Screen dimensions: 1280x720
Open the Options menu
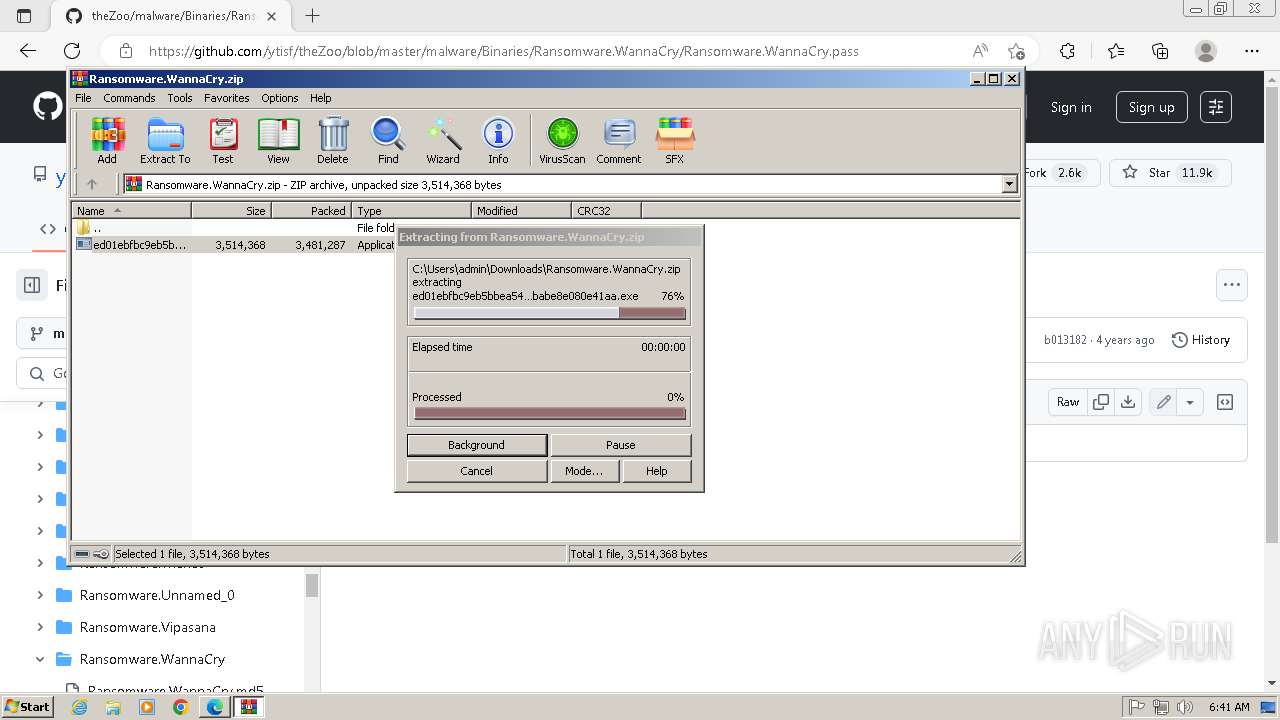click(x=280, y=98)
